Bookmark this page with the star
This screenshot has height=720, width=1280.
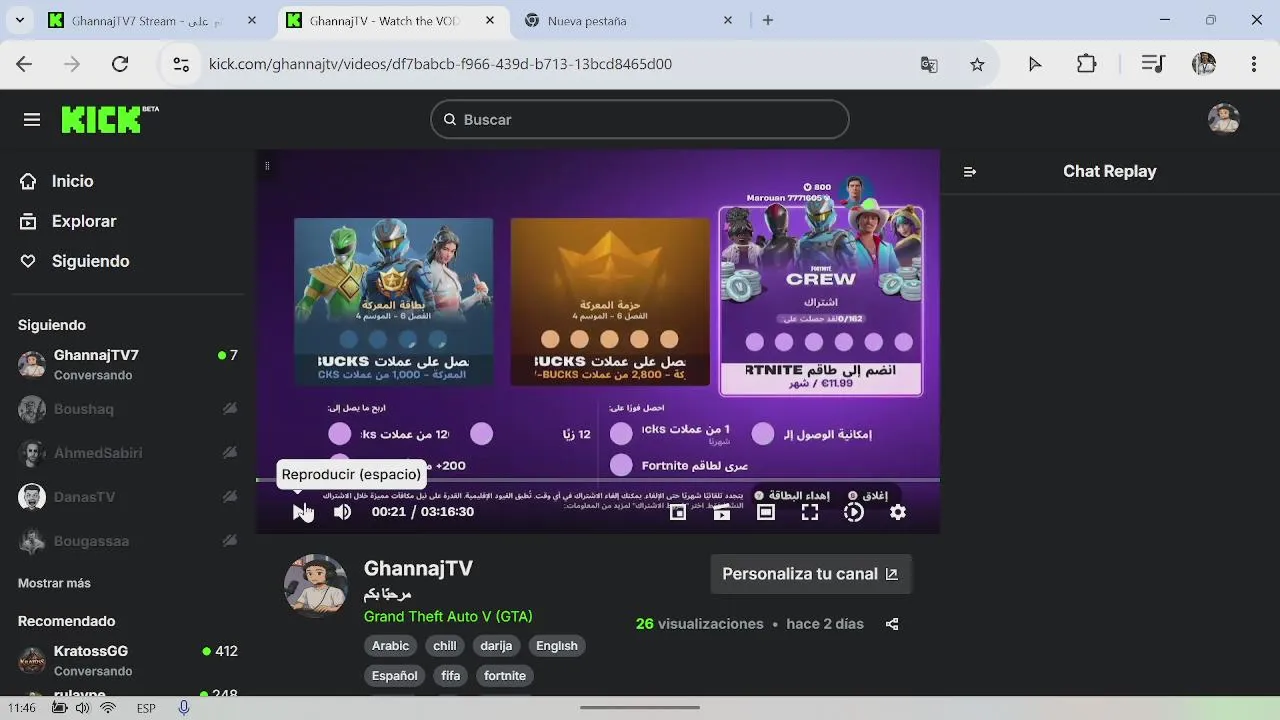pyautogui.click(x=977, y=64)
